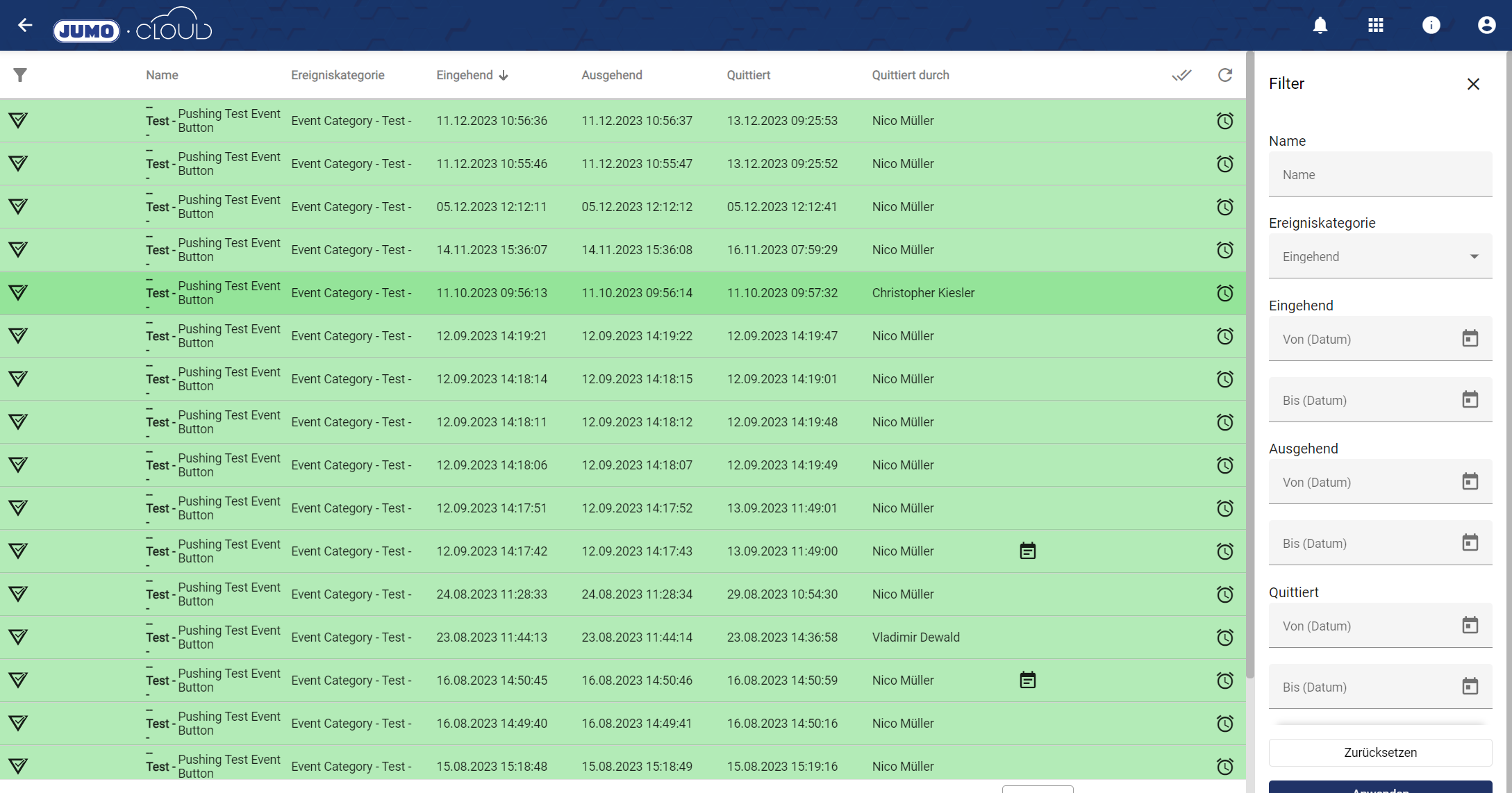This screenshot has height=793, width=1512.
Task: Click into the Name filter field
Action: 1380,175
